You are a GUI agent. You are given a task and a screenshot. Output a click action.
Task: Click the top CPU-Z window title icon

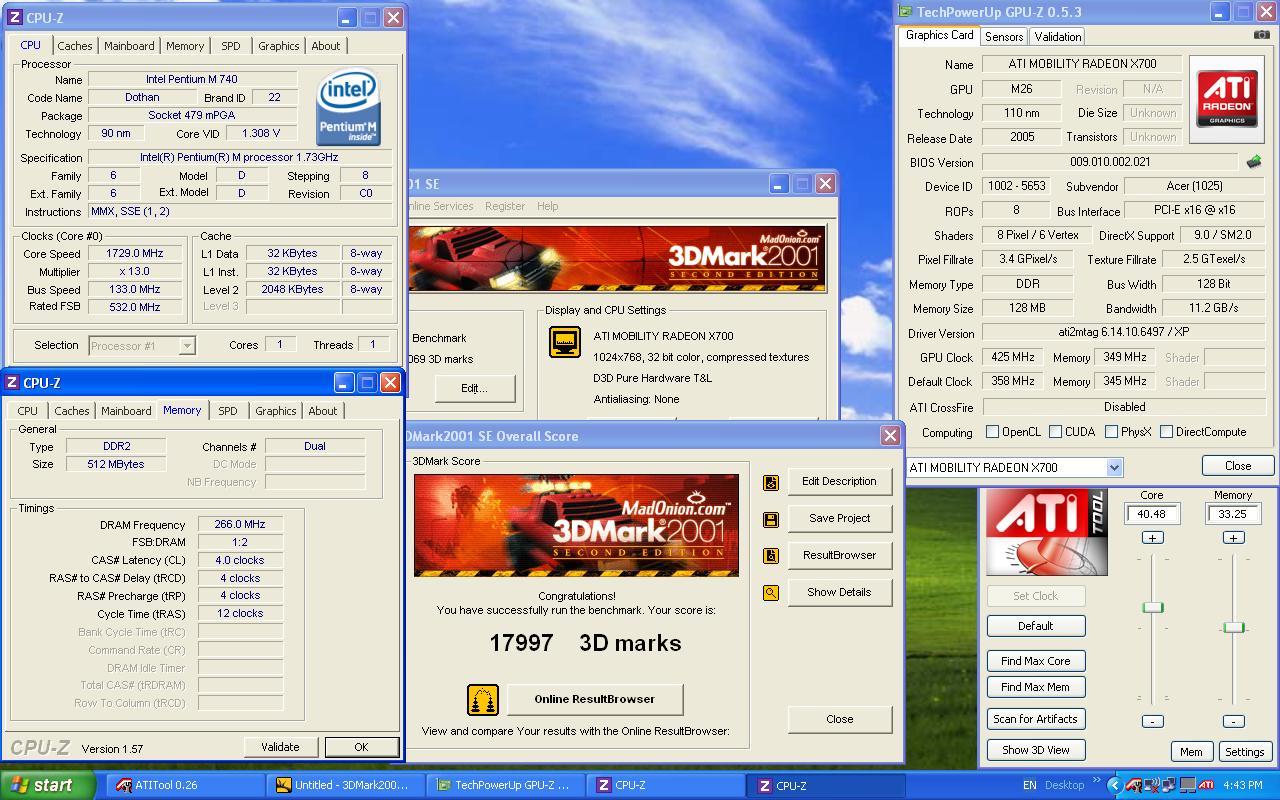pyautogui.click(x=14, y=18)
